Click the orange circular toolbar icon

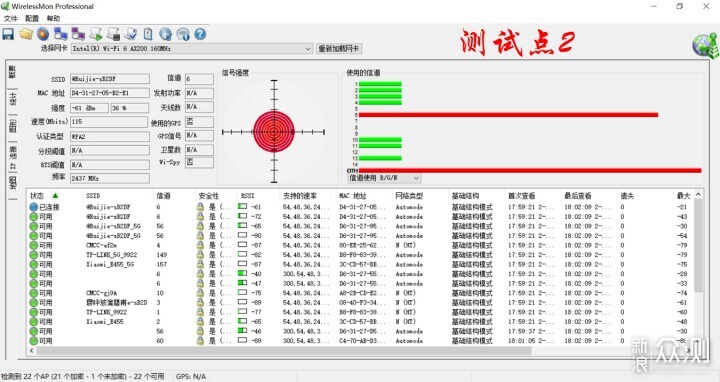43,34
